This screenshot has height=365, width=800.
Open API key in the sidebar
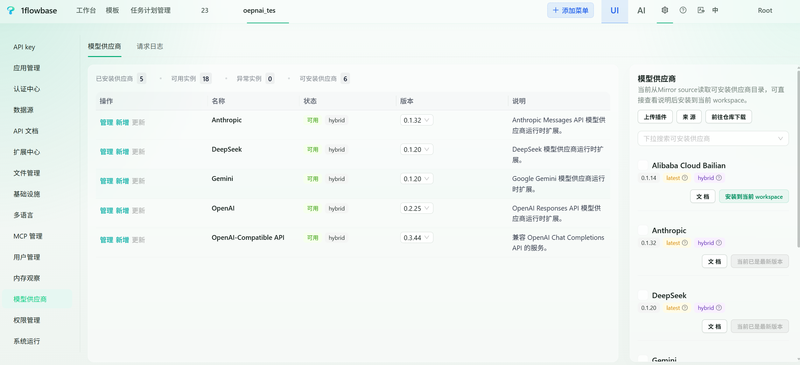(24, 47)
